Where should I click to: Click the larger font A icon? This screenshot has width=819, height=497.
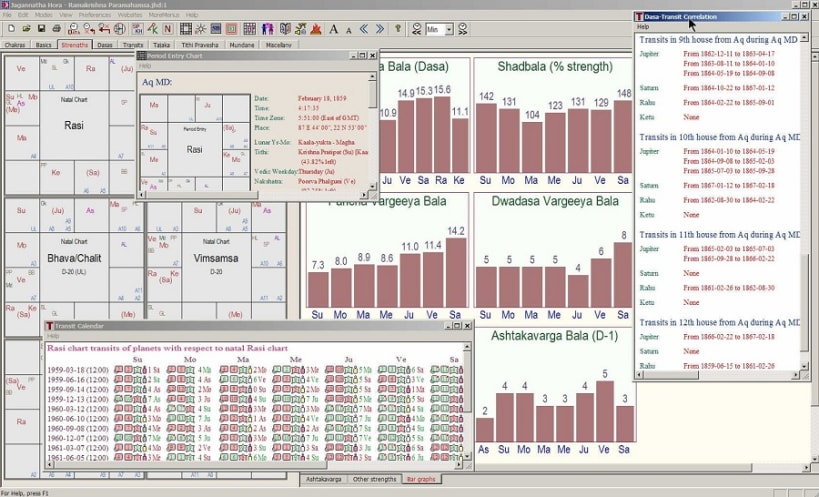click(333, 29)
